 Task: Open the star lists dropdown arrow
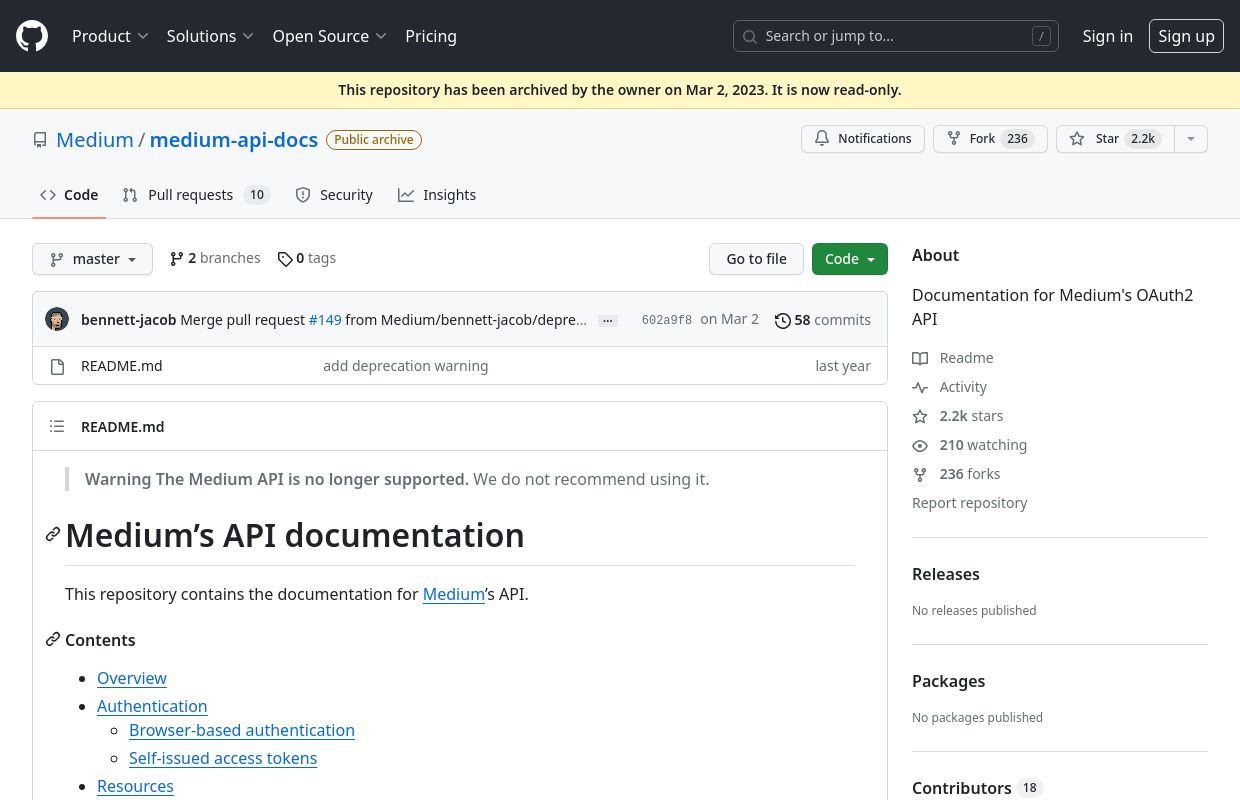[1190, 139]
